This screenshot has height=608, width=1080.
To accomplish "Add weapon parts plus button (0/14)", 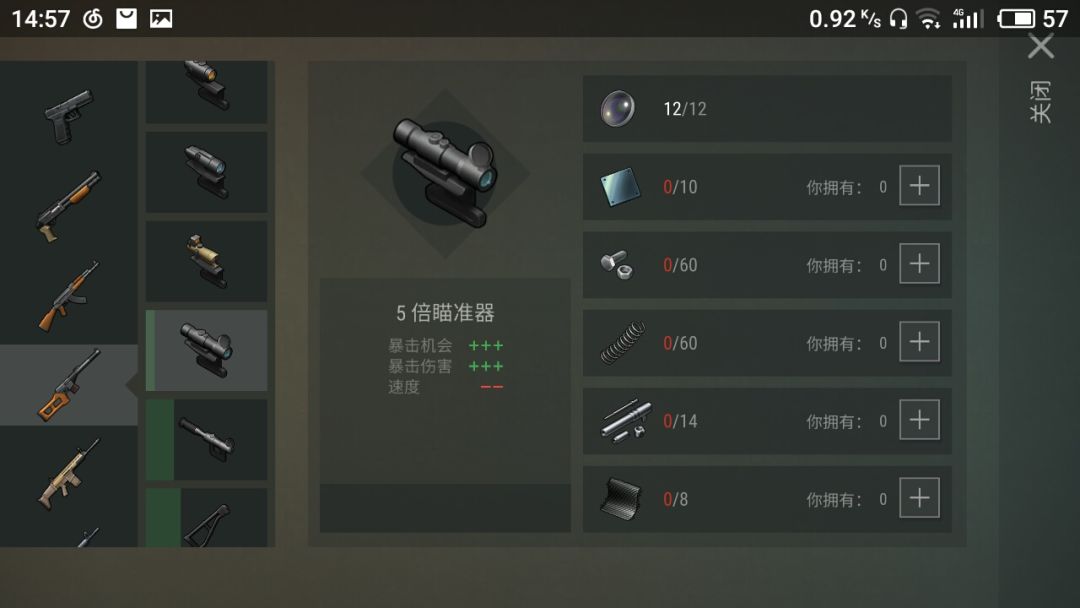I will [x=920, y=419].
